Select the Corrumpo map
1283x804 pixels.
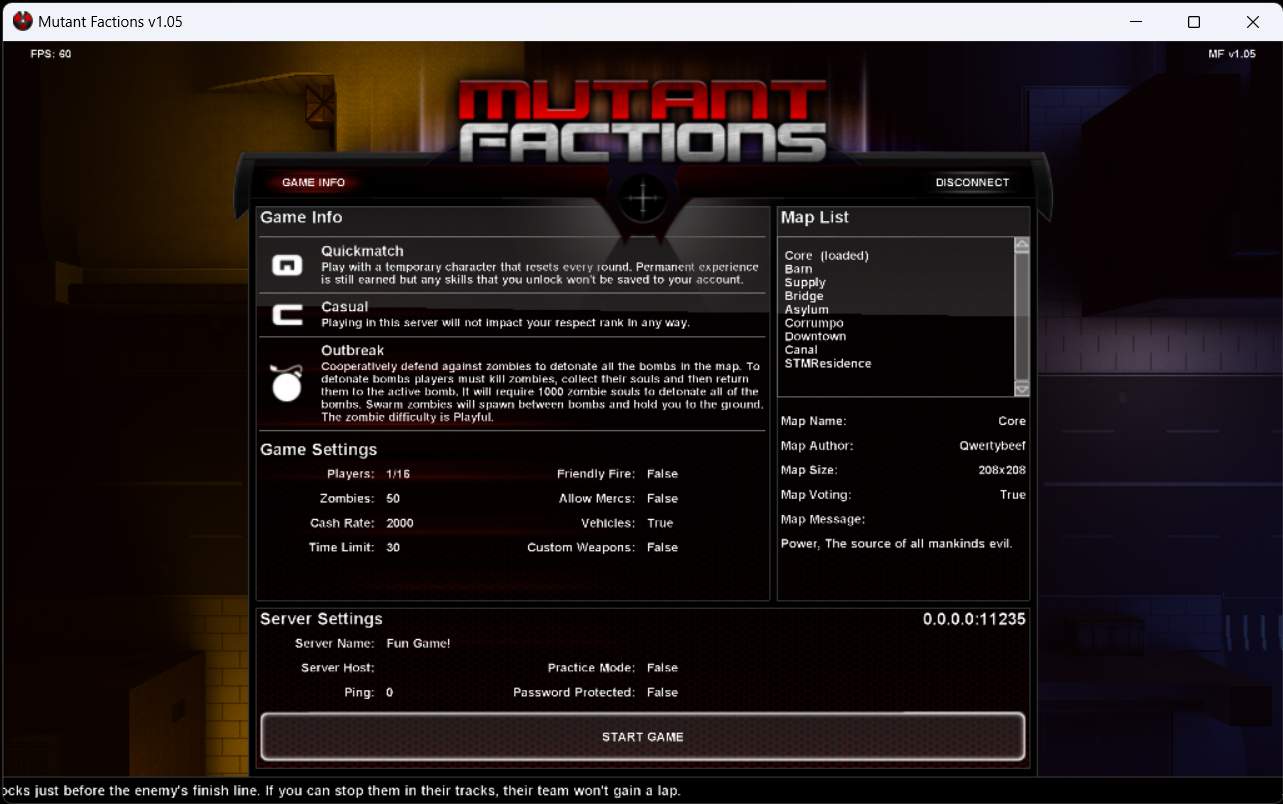814,323
